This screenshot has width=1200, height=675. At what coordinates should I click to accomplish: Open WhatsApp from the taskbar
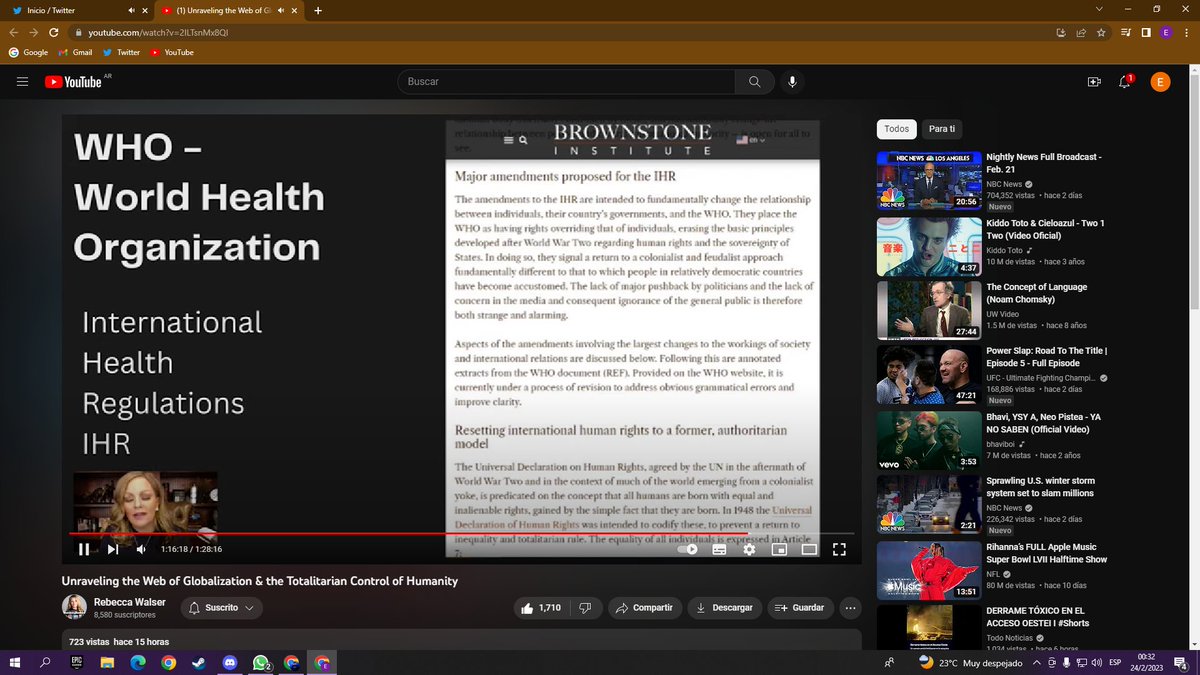[x=261, y=662]
